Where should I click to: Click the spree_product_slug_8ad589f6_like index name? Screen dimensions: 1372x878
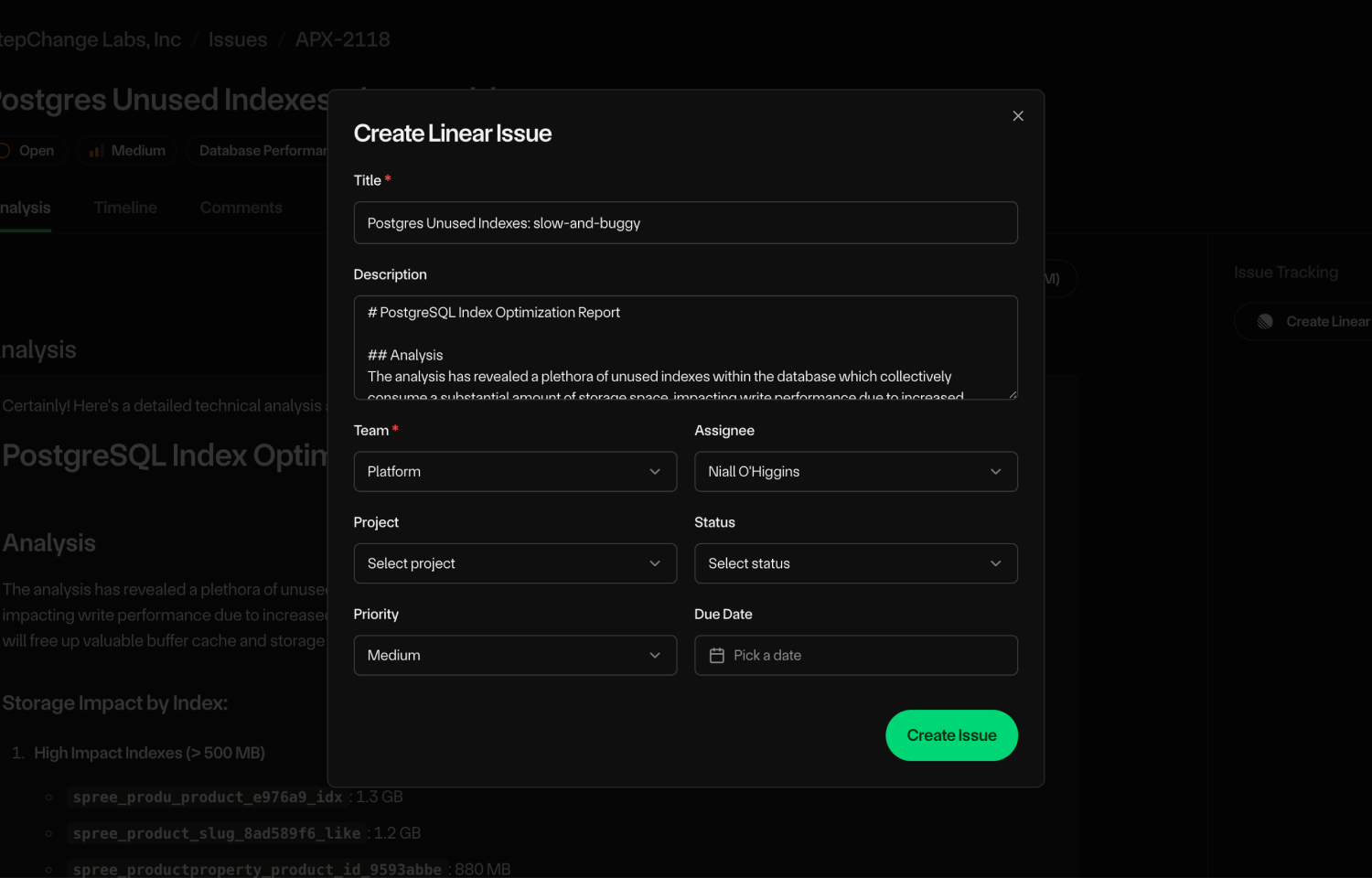(x=217, y=833)
